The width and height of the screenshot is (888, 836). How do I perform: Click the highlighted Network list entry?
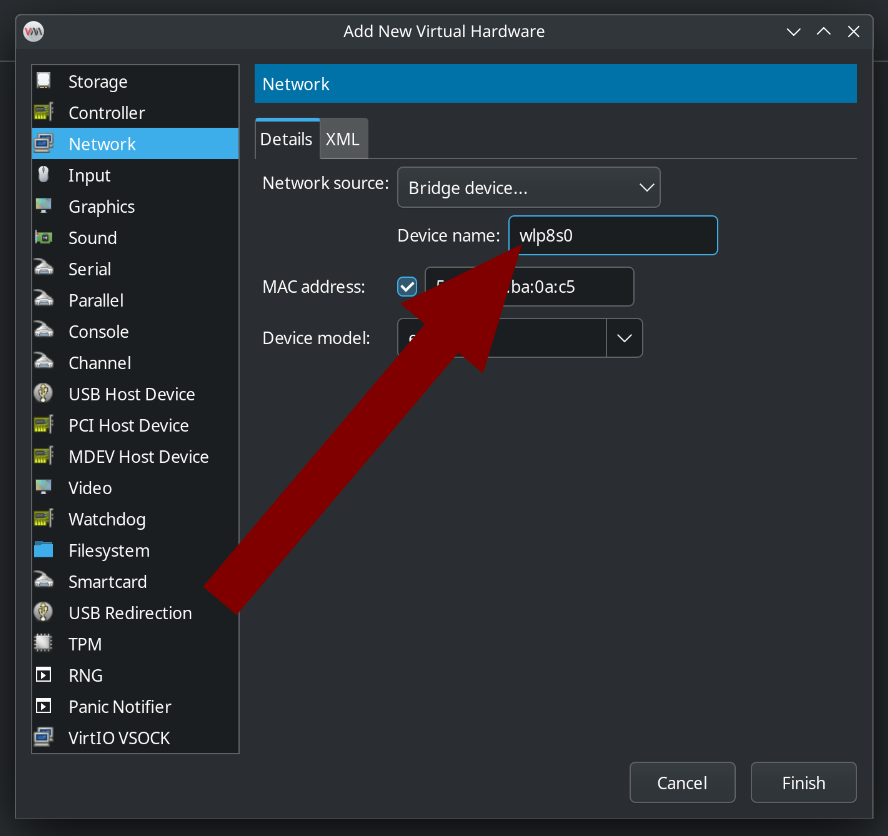coord(135,143)
